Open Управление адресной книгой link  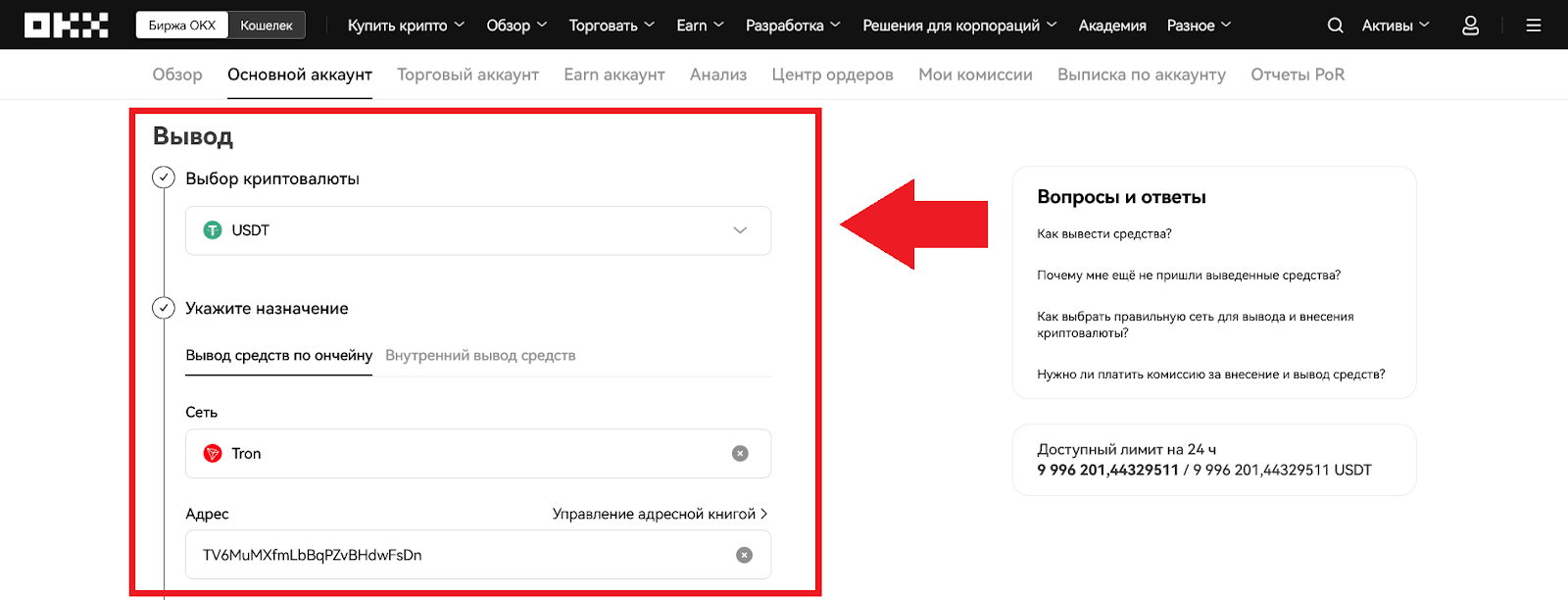pos(660,514)
